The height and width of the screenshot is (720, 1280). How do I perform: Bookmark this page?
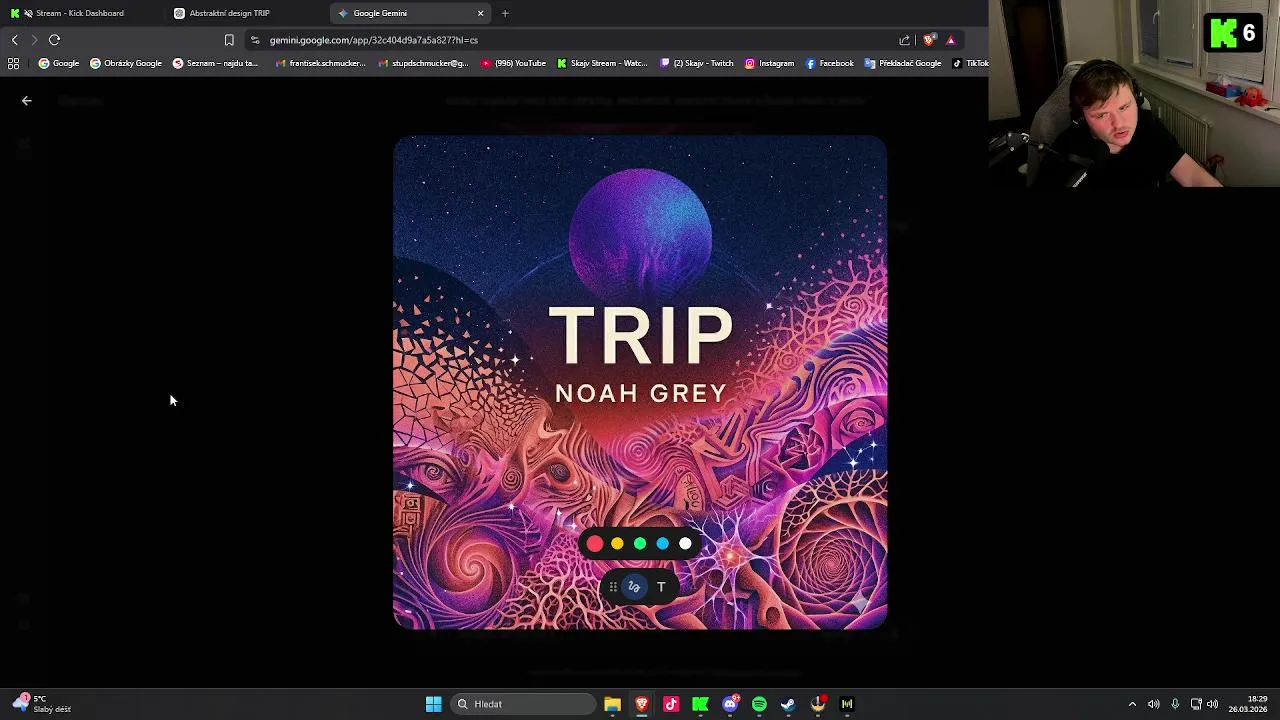pyautogui.click(x=229, y=40)
